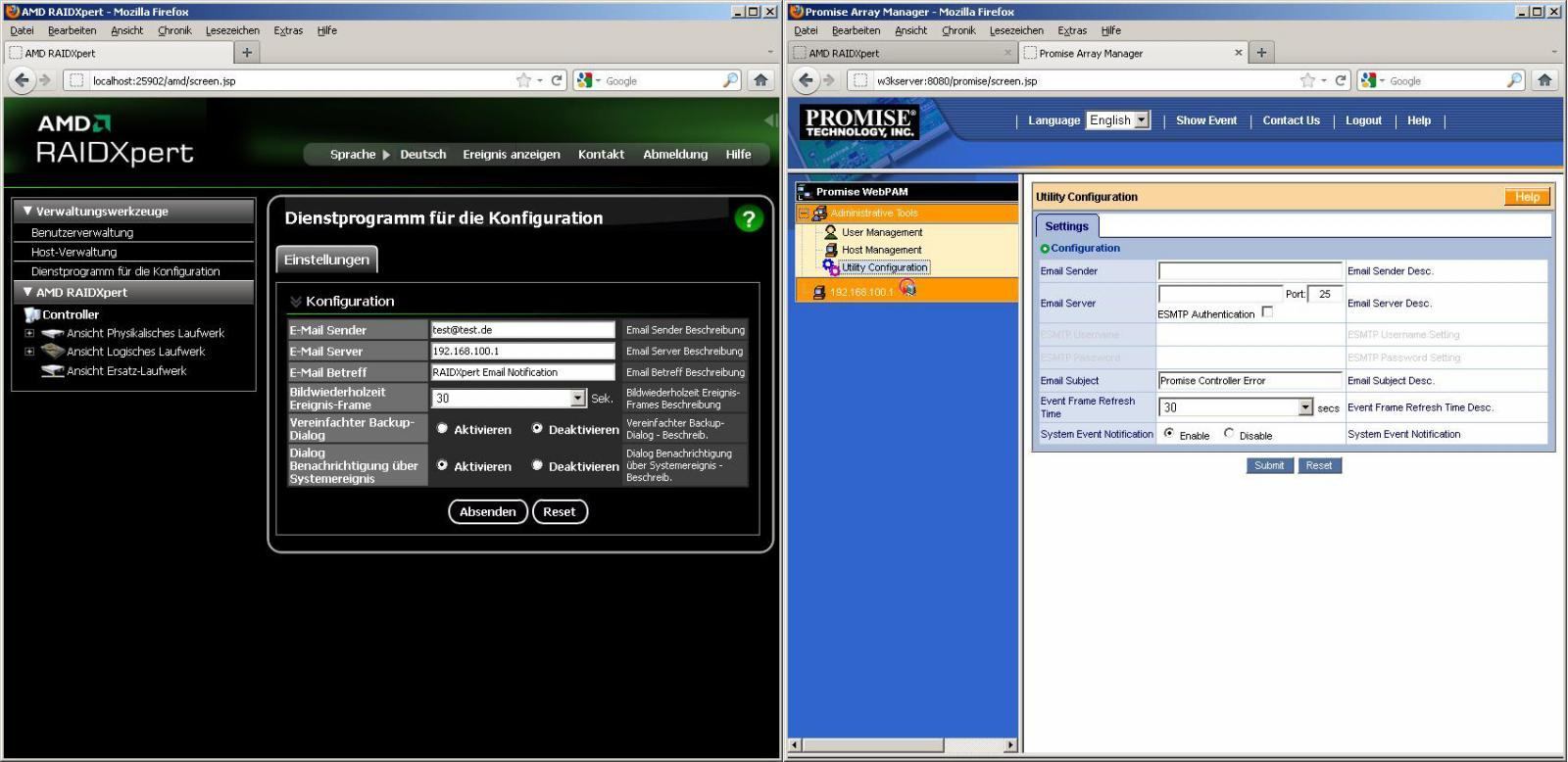Open Benutzerverwaltung in RAIDXpert sidebar
The height and width of the screenshot is (762, 1568).
point(82,233)
